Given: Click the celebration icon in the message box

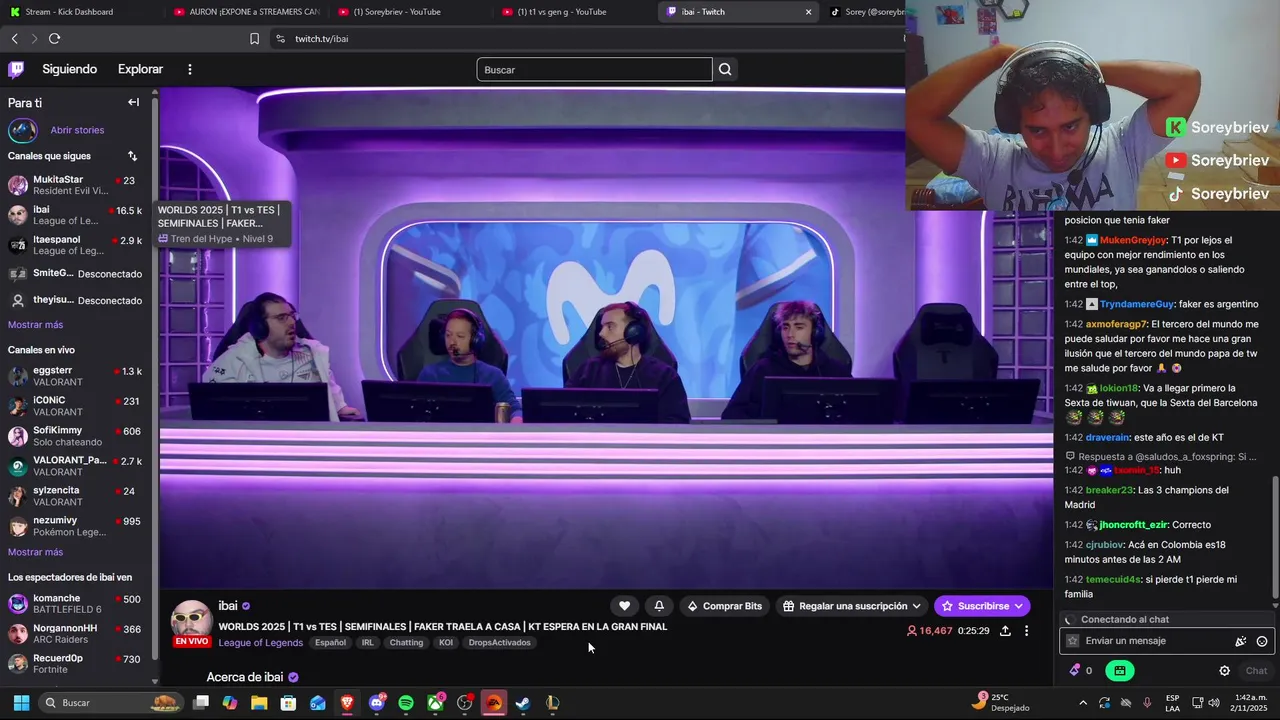Looking at the screenshot, I should (1241, 641).
